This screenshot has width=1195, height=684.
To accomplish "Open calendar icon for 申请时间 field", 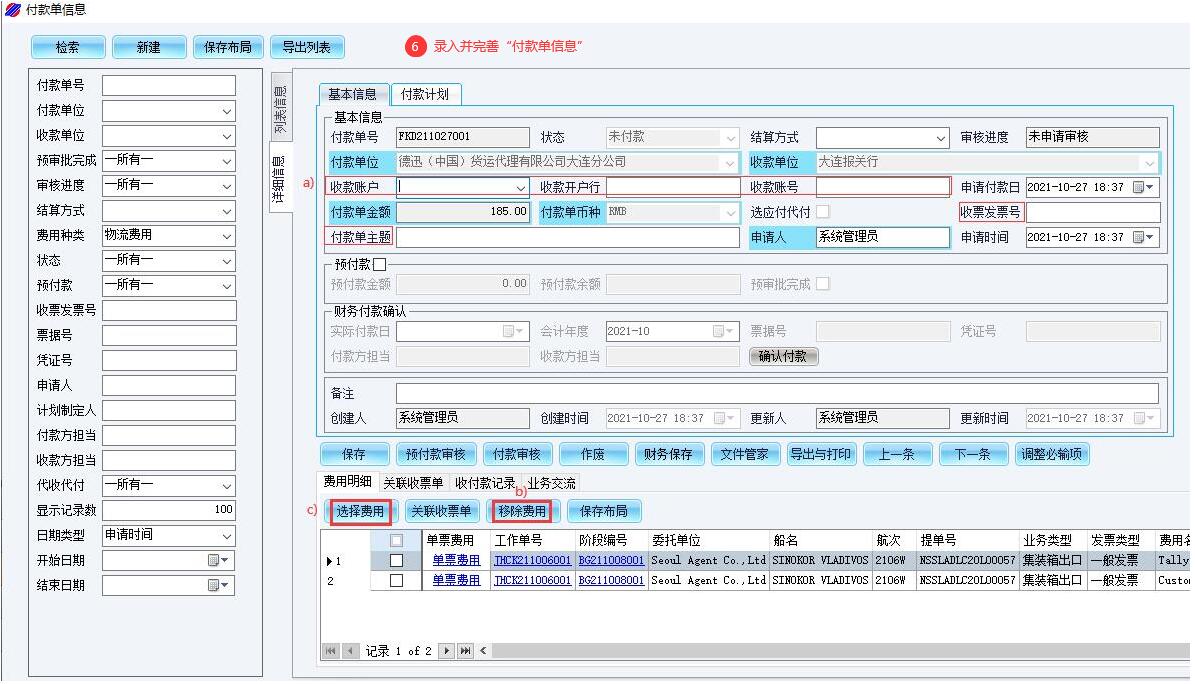I will pos(1141,238).
